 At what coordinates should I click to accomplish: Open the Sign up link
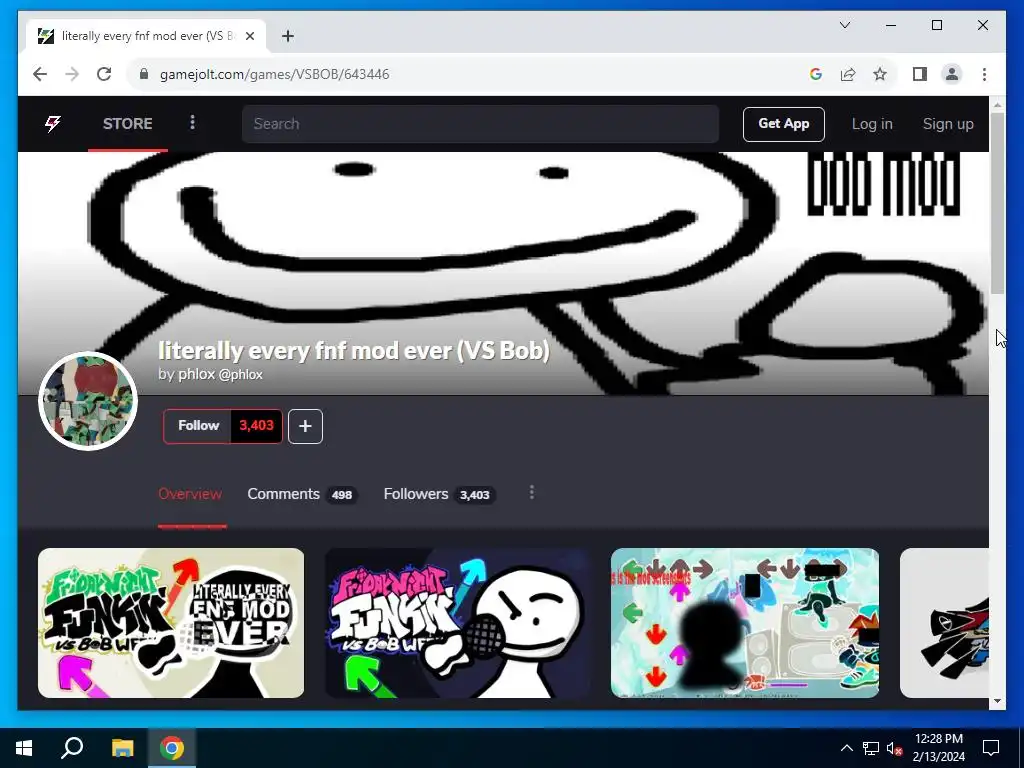tap(948, 124)
